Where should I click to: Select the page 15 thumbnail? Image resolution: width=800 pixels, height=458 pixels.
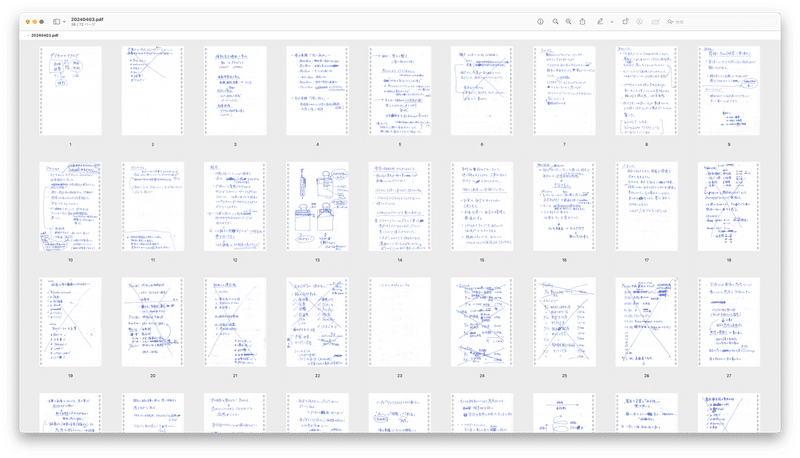[x=482, y=207]
